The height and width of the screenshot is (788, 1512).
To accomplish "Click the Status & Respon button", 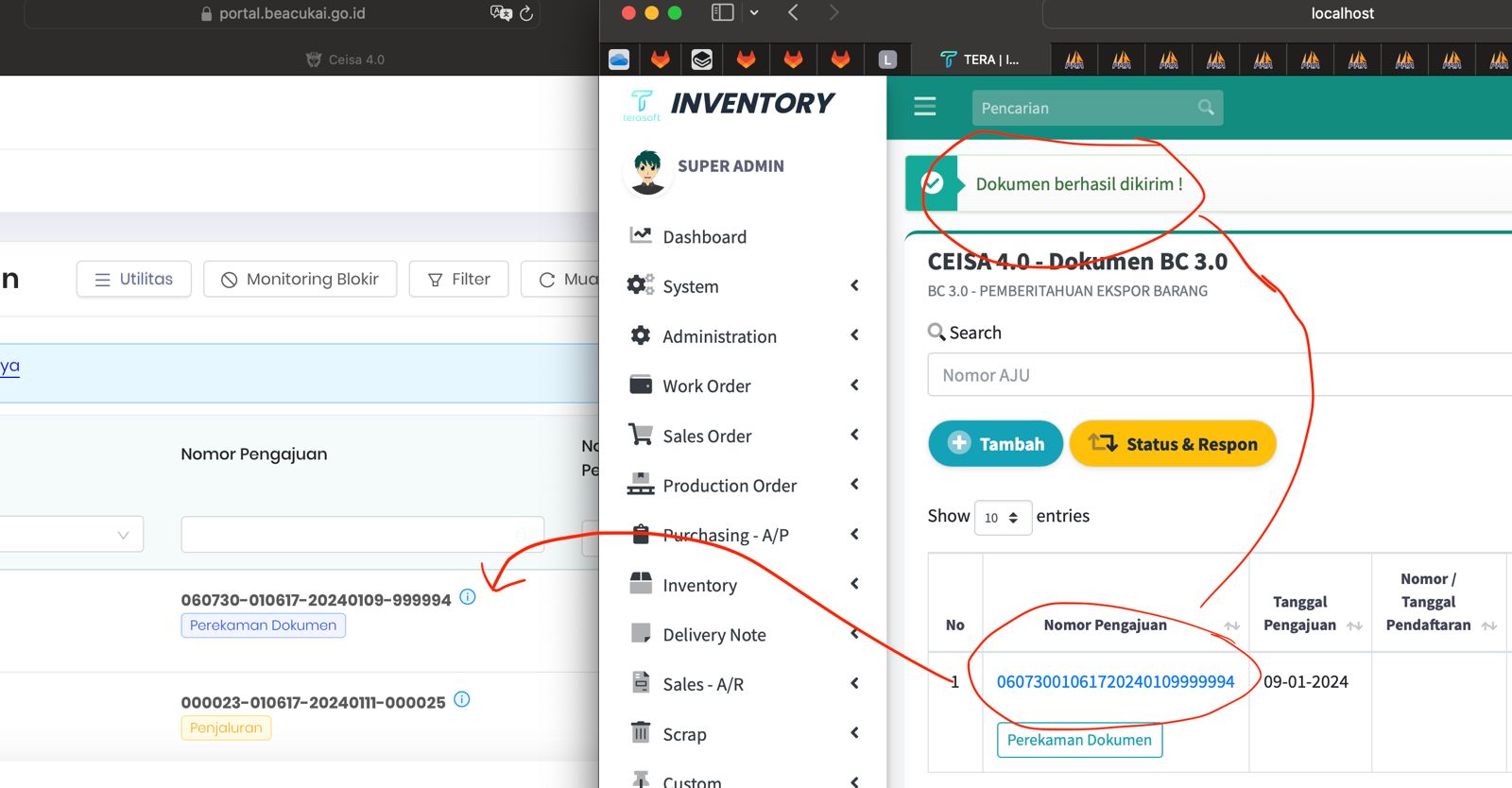I will click(x=1173, y=443).
